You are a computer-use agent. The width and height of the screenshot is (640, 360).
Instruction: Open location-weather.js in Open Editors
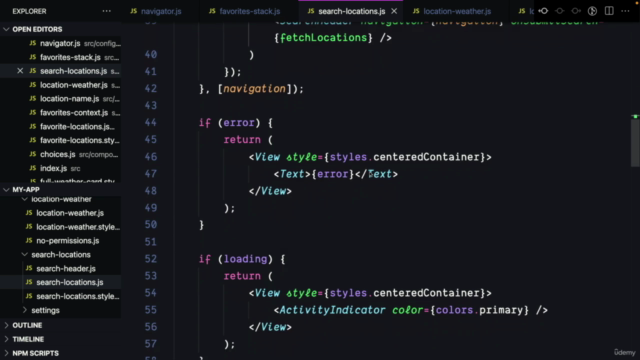(60, 85)
